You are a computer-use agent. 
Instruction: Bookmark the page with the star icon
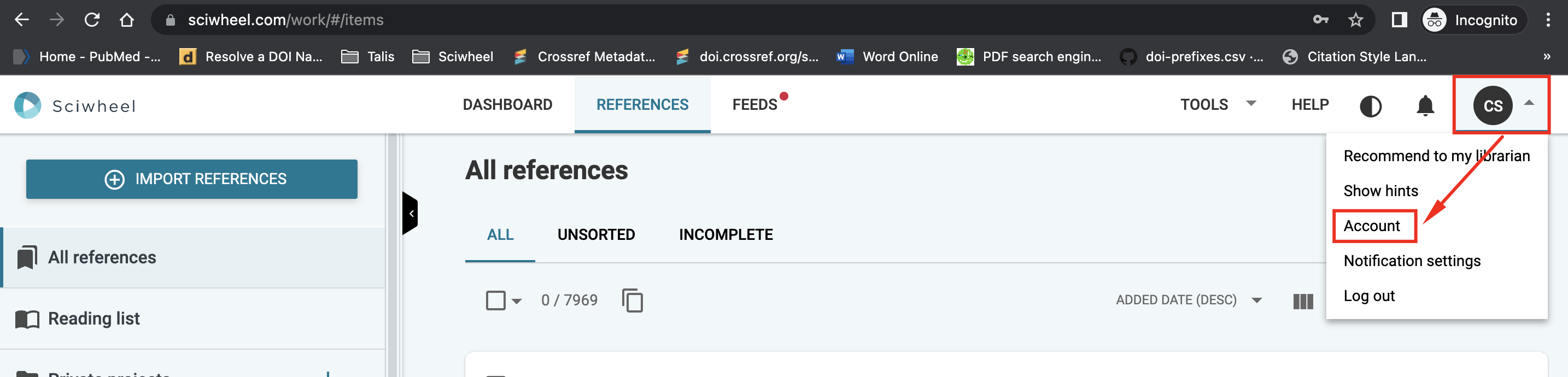coord(1355,20)
